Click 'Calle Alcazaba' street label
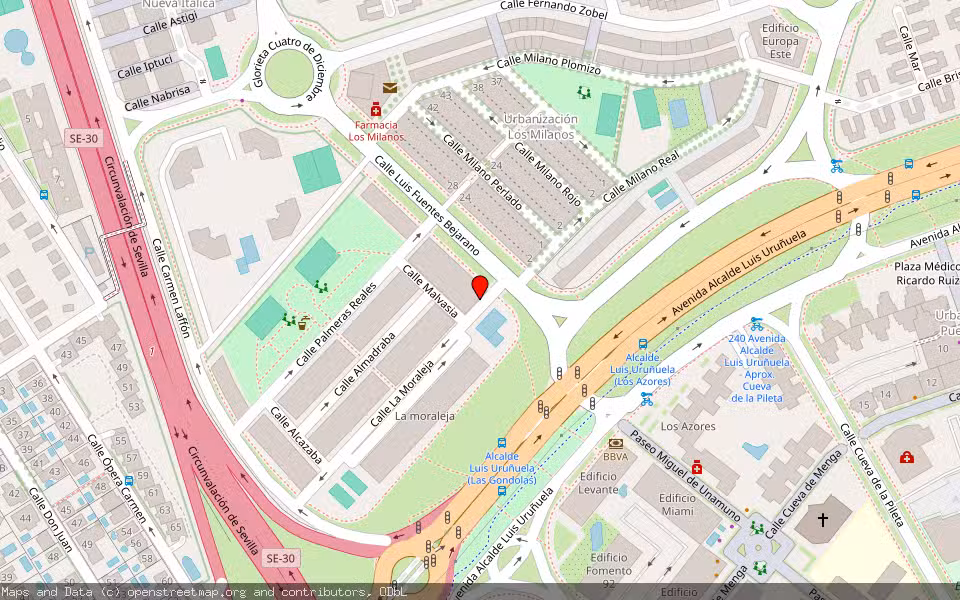The height and width of the screenshot is (600, 960). (296, 434)
